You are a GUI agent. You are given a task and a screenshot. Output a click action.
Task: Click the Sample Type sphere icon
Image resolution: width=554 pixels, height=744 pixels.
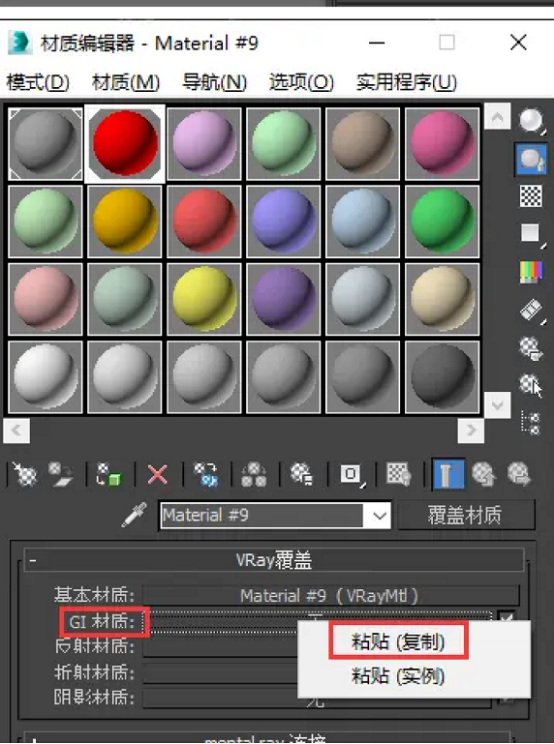coord(531,121)
